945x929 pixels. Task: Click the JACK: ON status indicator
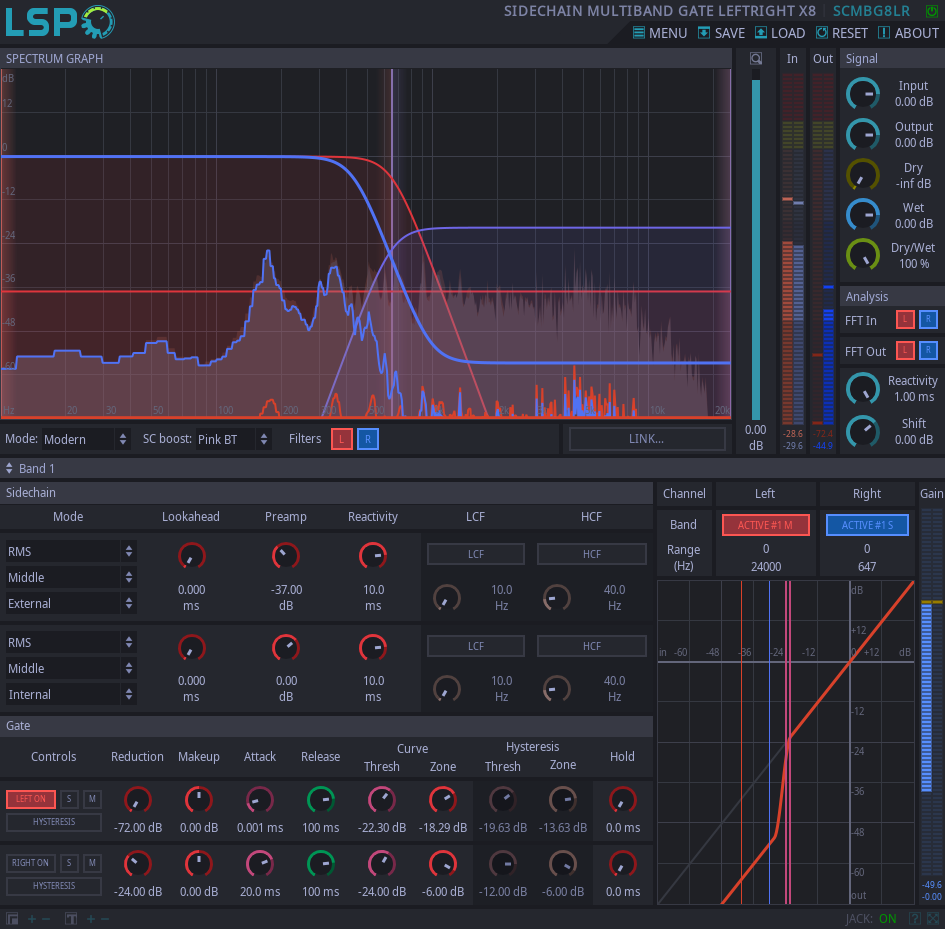(x=870, y=919)
